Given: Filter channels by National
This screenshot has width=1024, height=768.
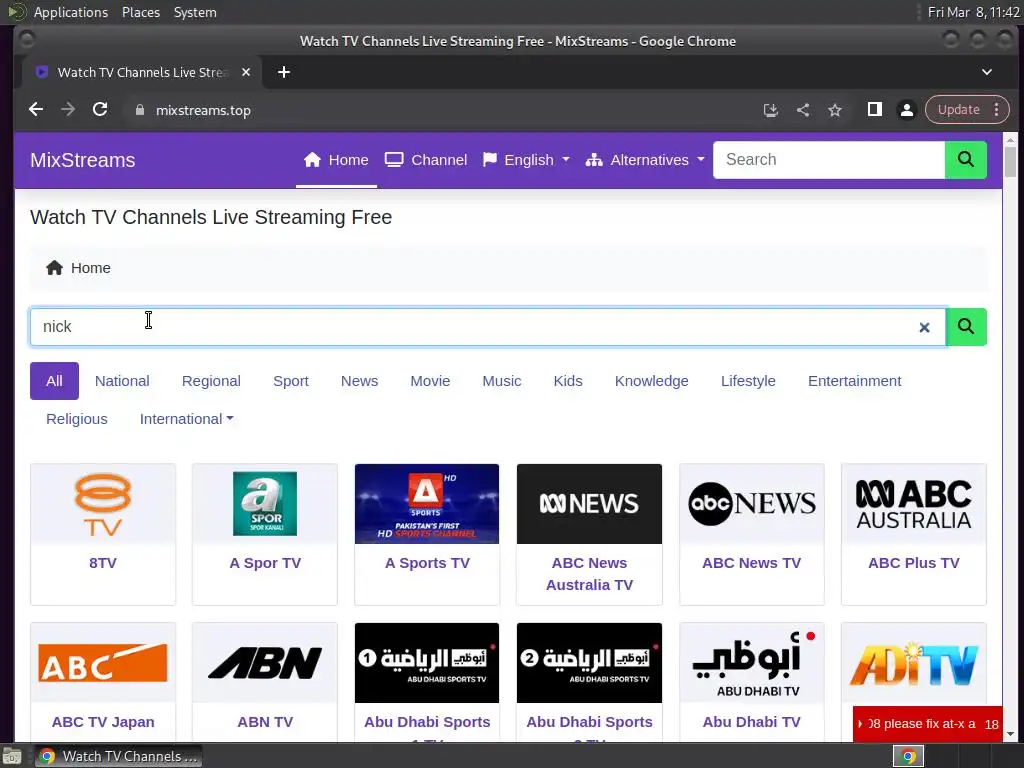Looking at the screenshot, I should pos(122,381).
